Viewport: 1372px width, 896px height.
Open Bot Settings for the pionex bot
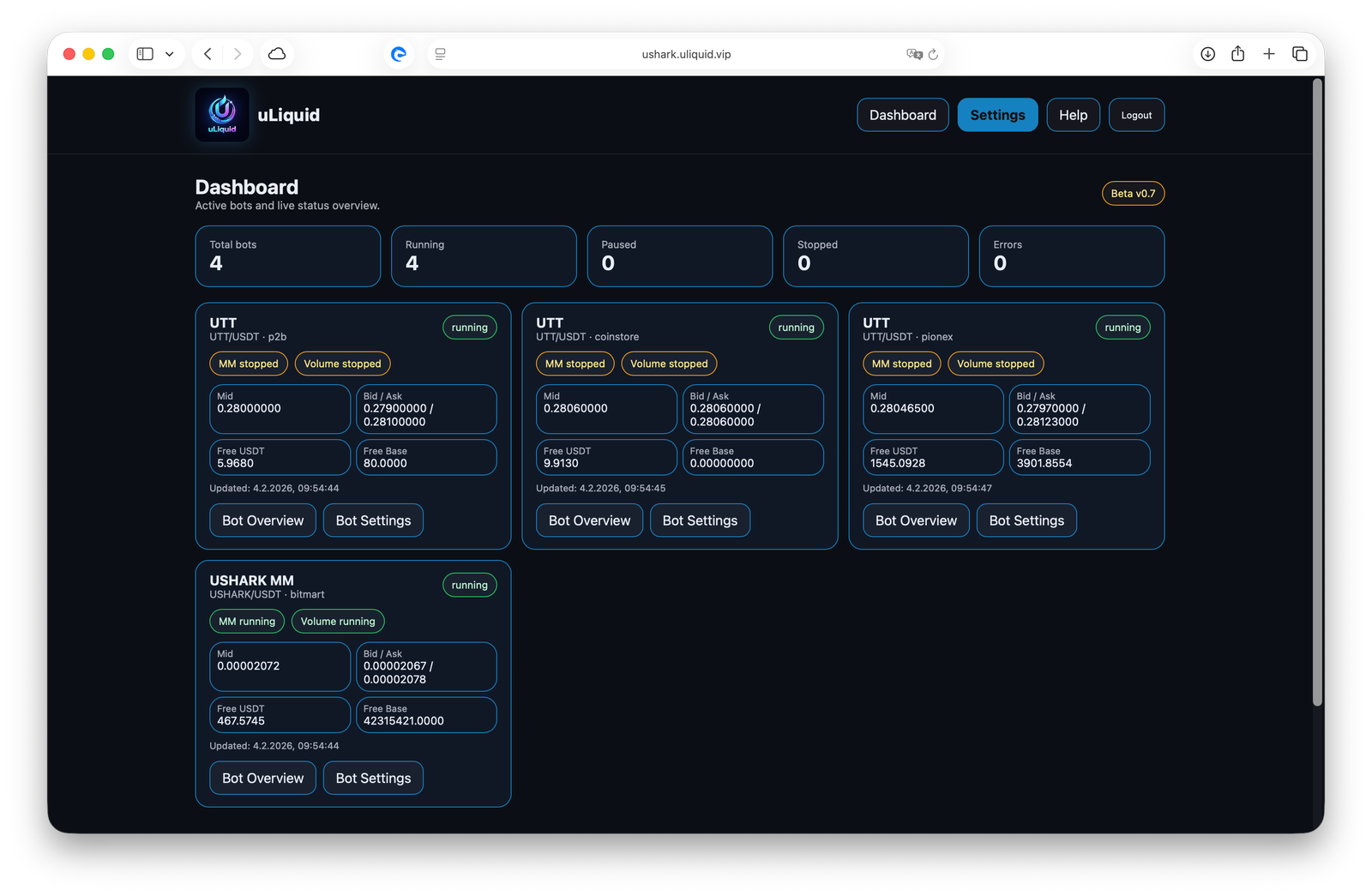pos(1026,520)
